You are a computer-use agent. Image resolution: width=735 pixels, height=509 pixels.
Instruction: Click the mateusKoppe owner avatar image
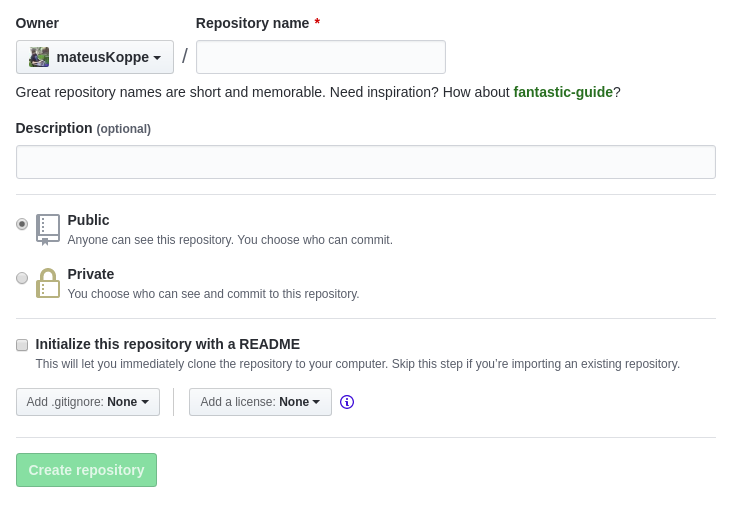(x=39, y=57)
